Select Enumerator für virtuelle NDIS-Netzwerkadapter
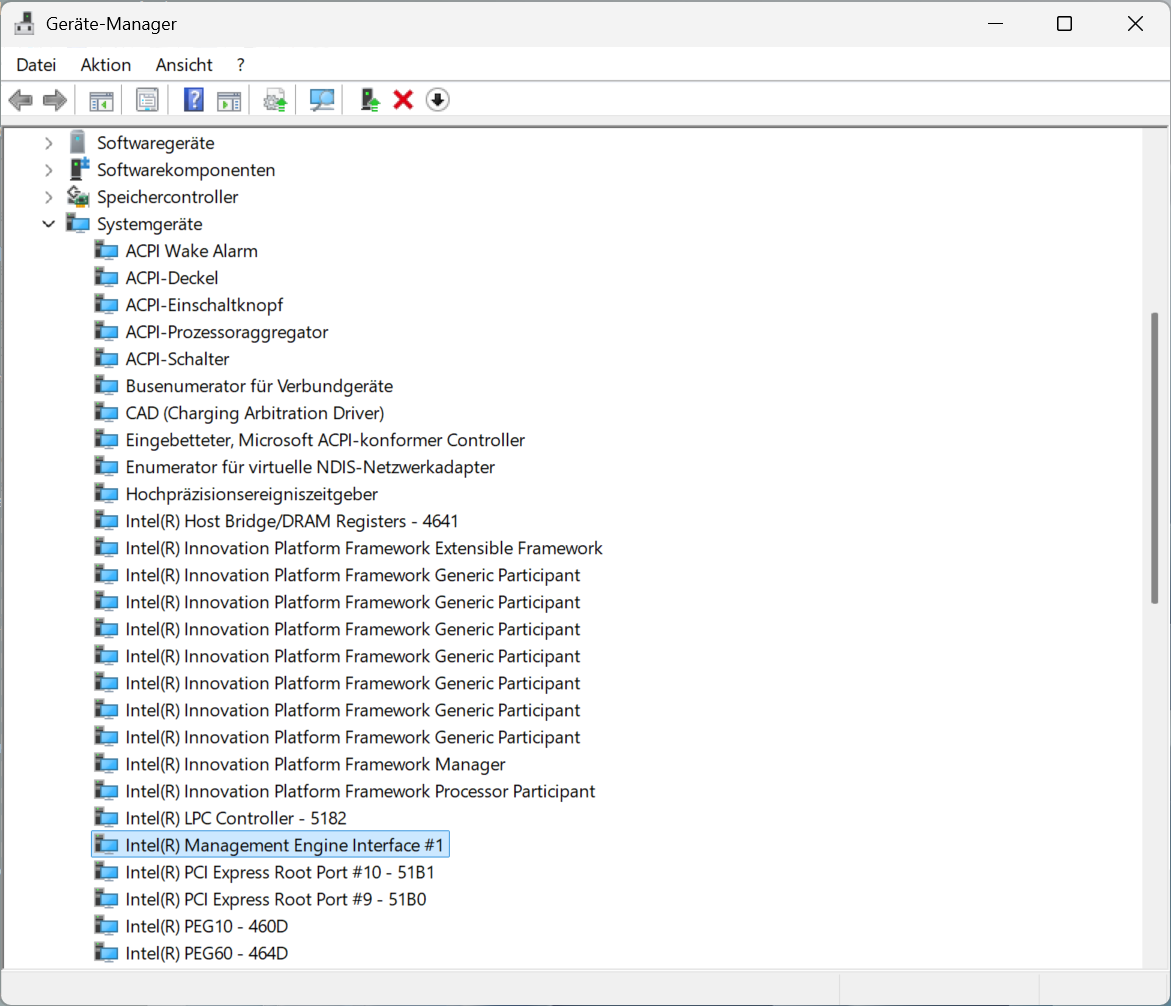This screenshot has height=1006, width=1171. coord(310,467)
